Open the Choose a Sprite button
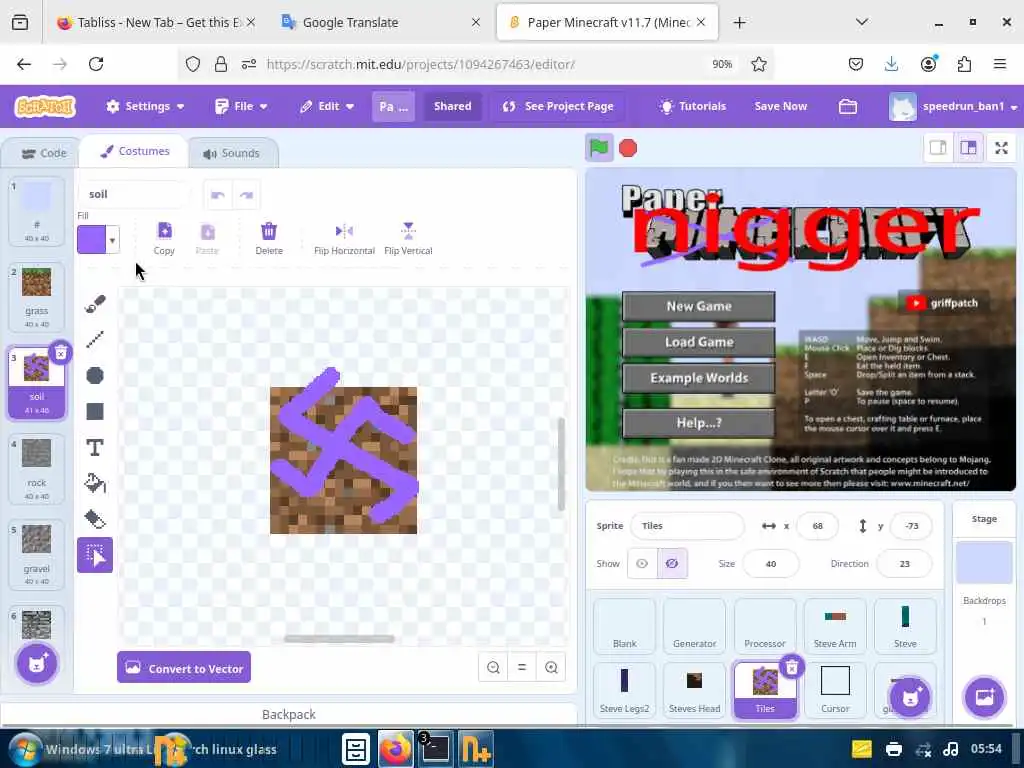The image size is (1024, 768). pyautogui.click(x=910, y=697)
